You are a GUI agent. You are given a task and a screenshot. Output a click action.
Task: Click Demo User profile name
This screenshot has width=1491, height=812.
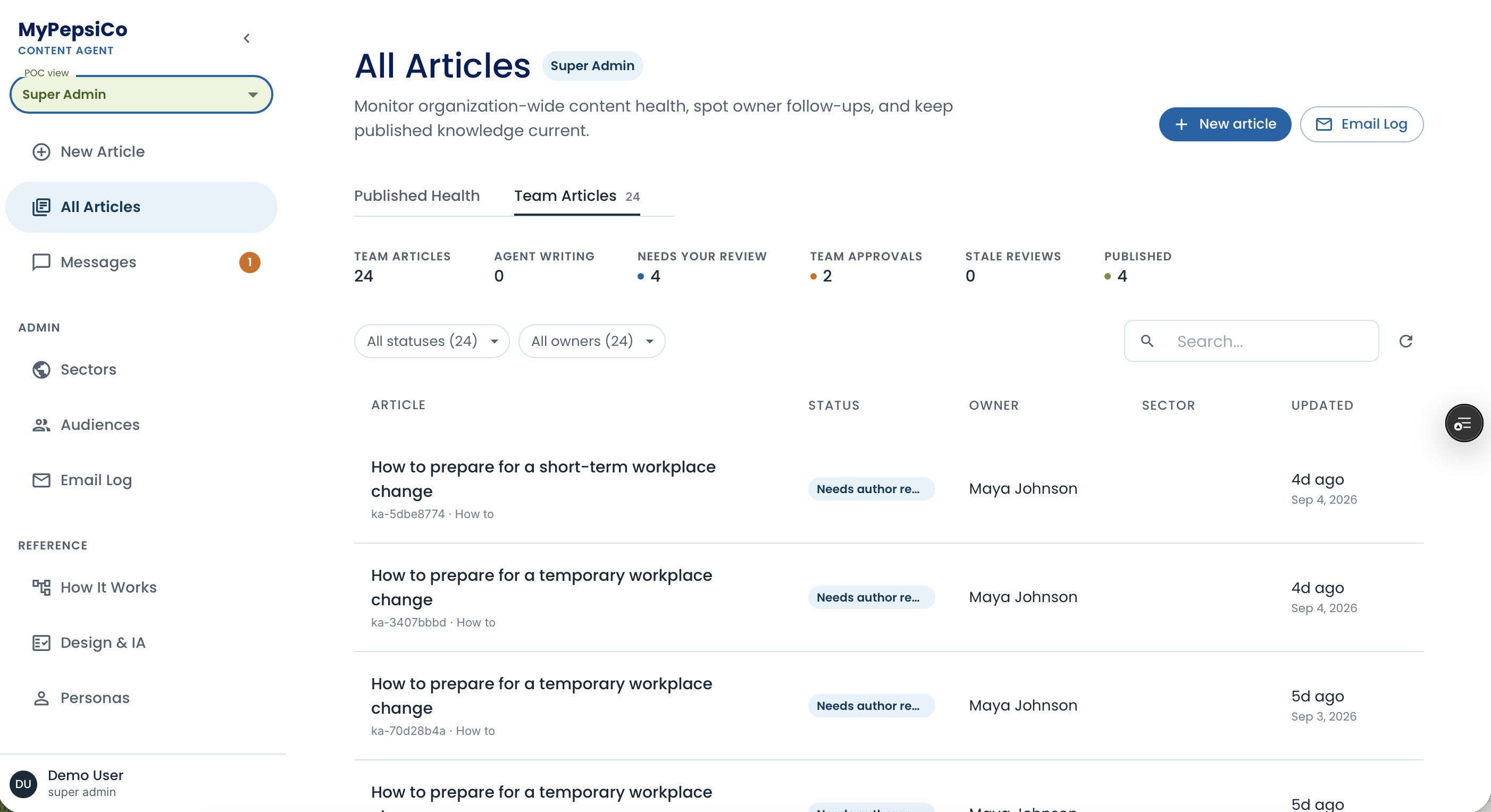tap(85, 775)
